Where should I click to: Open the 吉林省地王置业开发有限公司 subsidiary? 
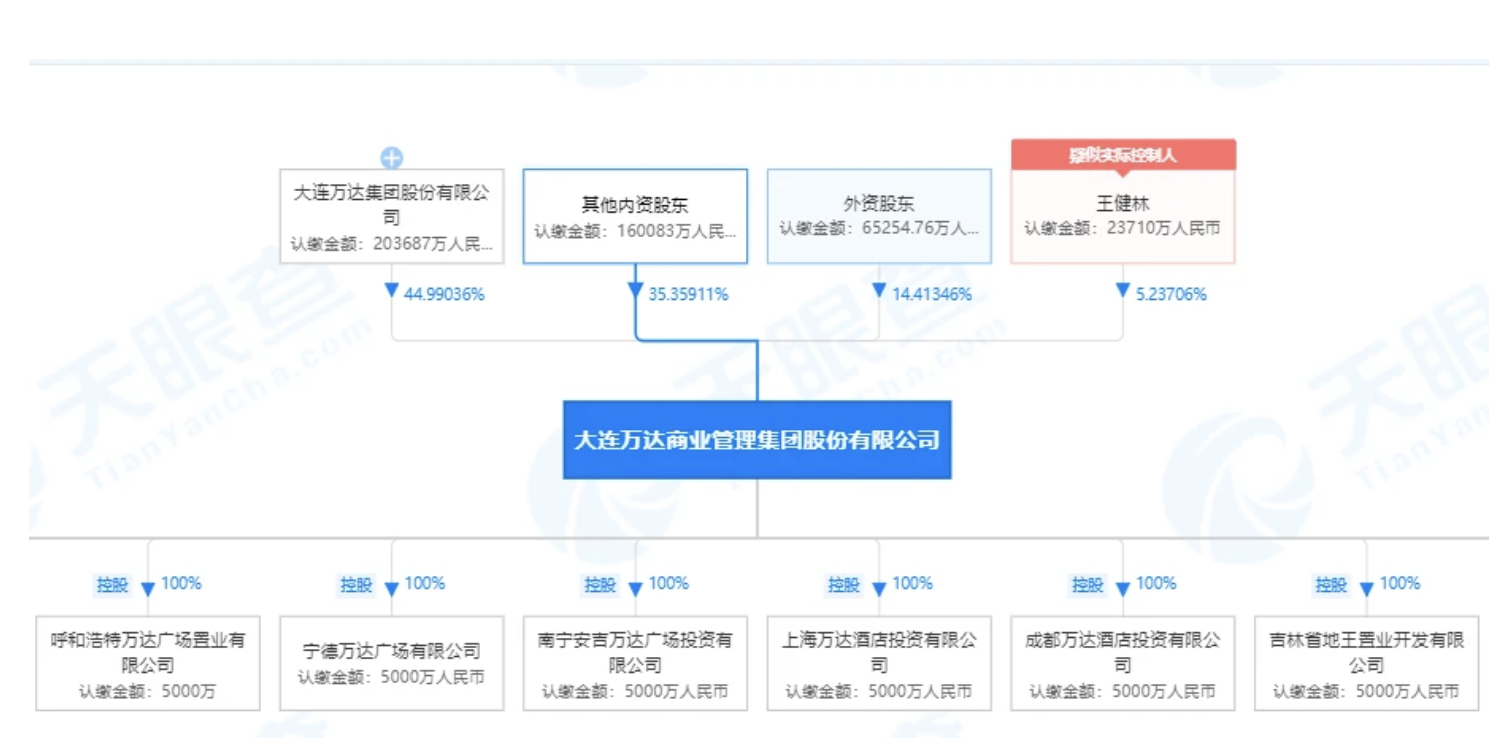click(1366, 663)
